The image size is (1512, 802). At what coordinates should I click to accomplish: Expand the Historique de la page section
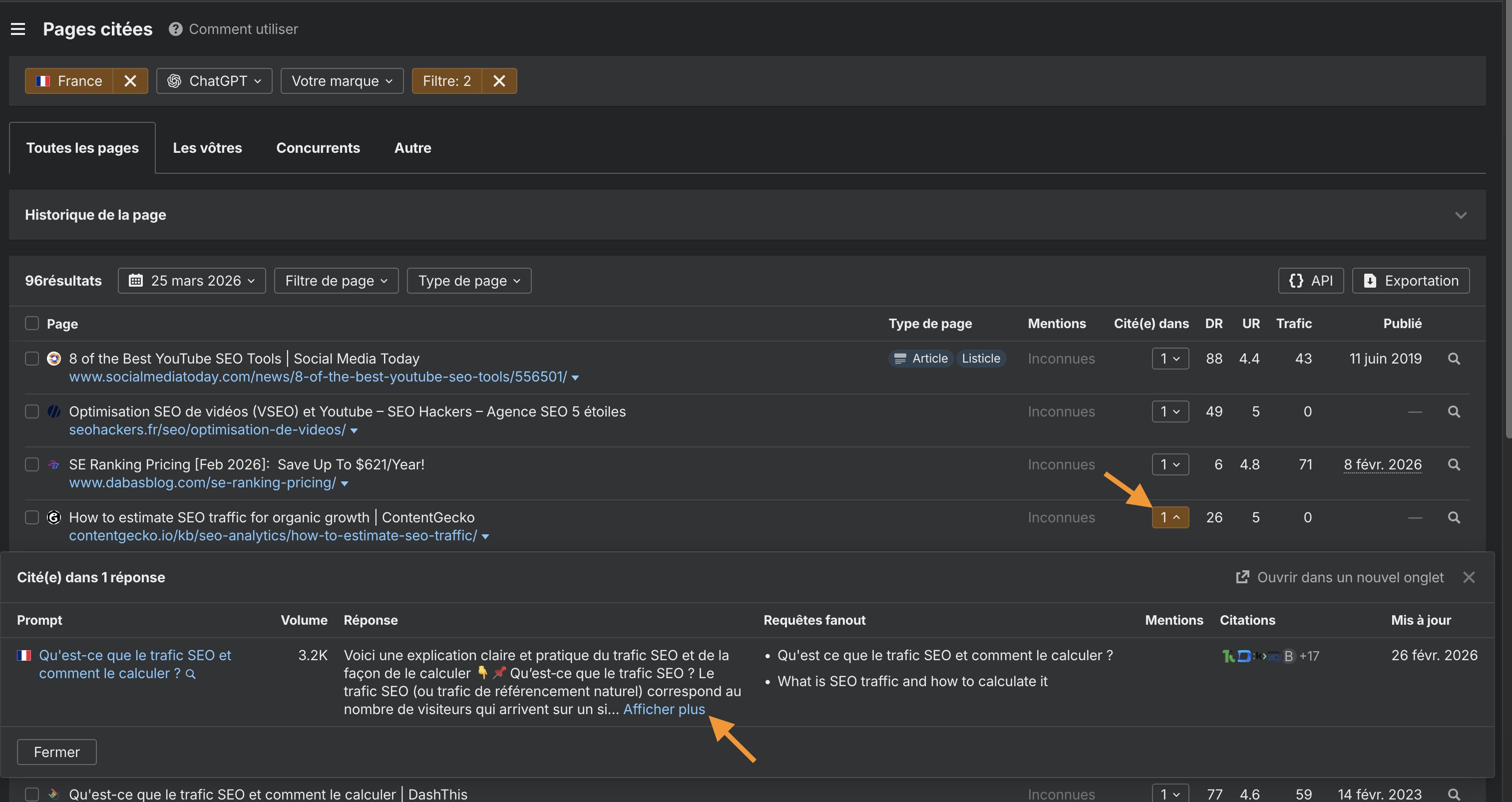click(1461, 215)
